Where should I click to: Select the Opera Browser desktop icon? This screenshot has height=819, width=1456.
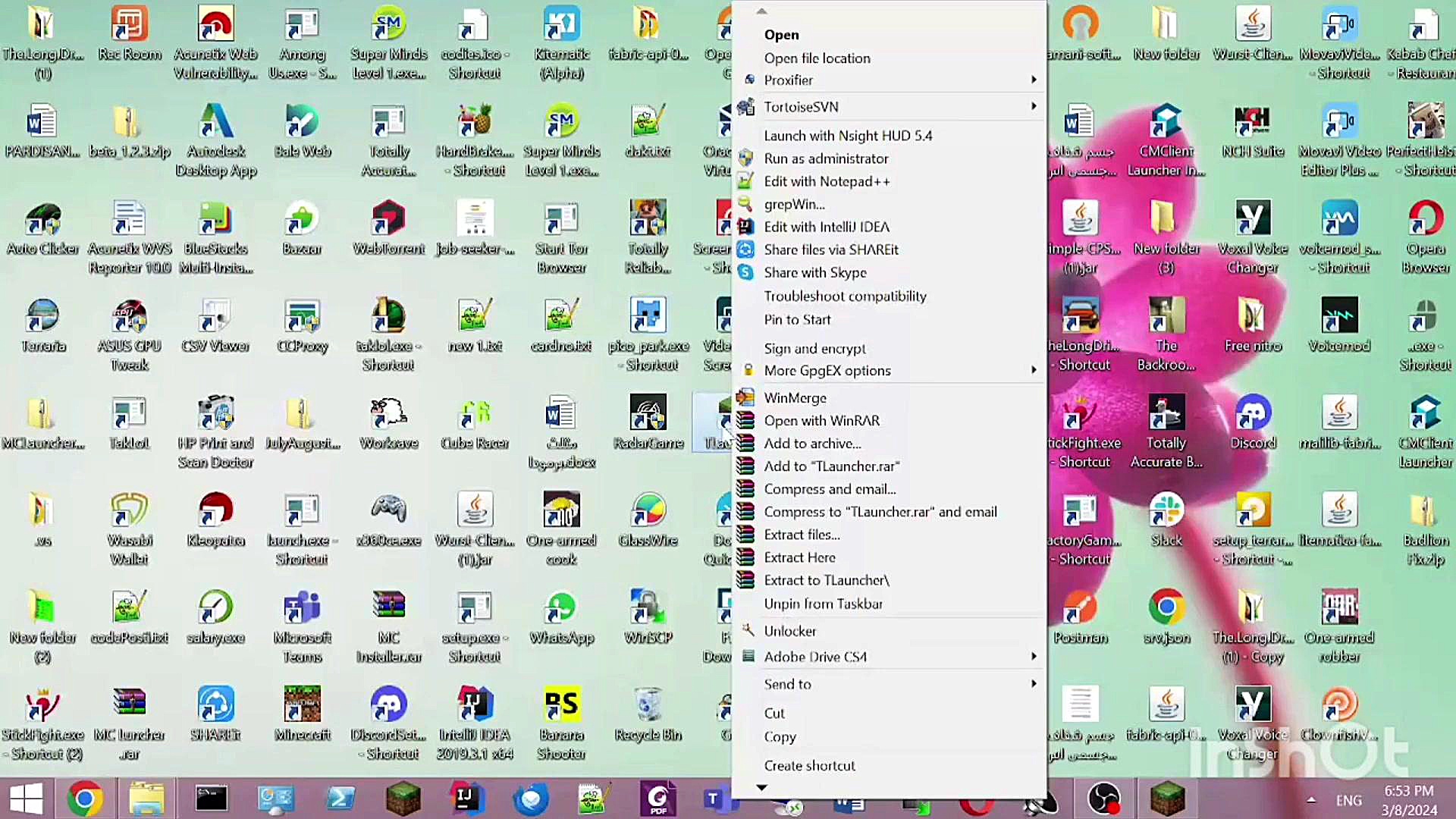coord(1426,237)
